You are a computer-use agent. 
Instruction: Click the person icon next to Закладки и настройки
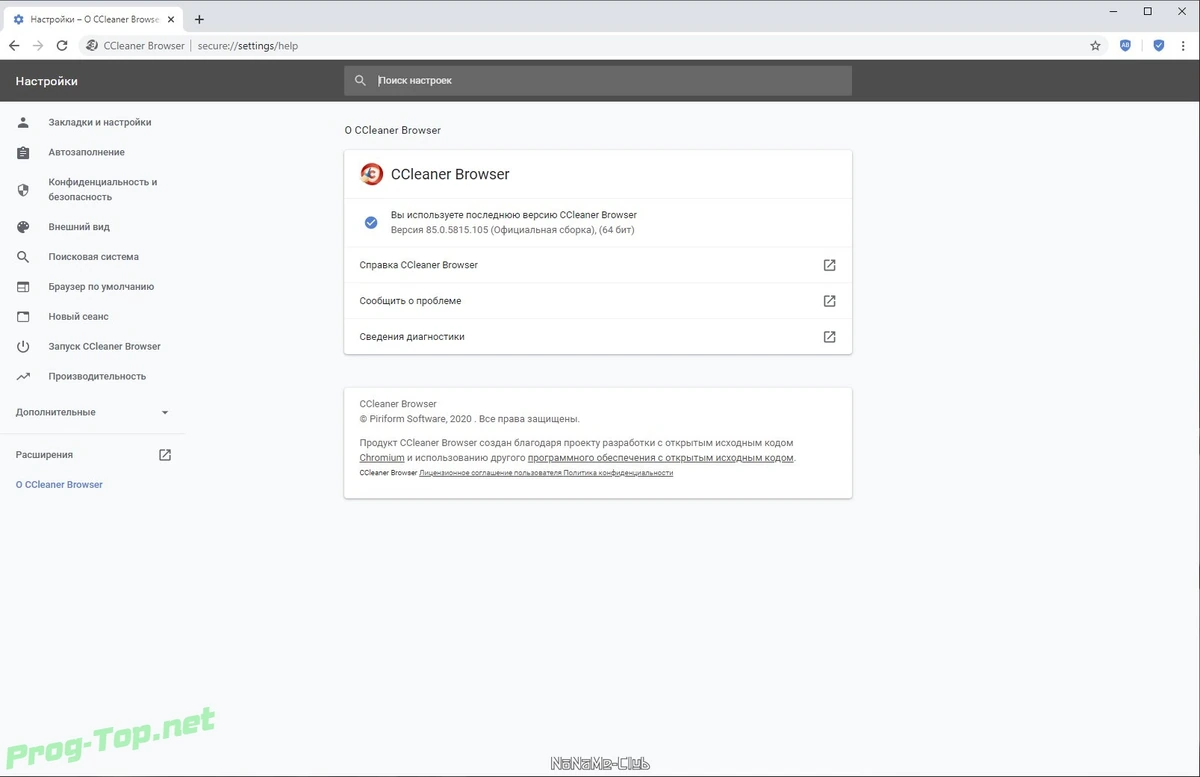tap(24, 122)
